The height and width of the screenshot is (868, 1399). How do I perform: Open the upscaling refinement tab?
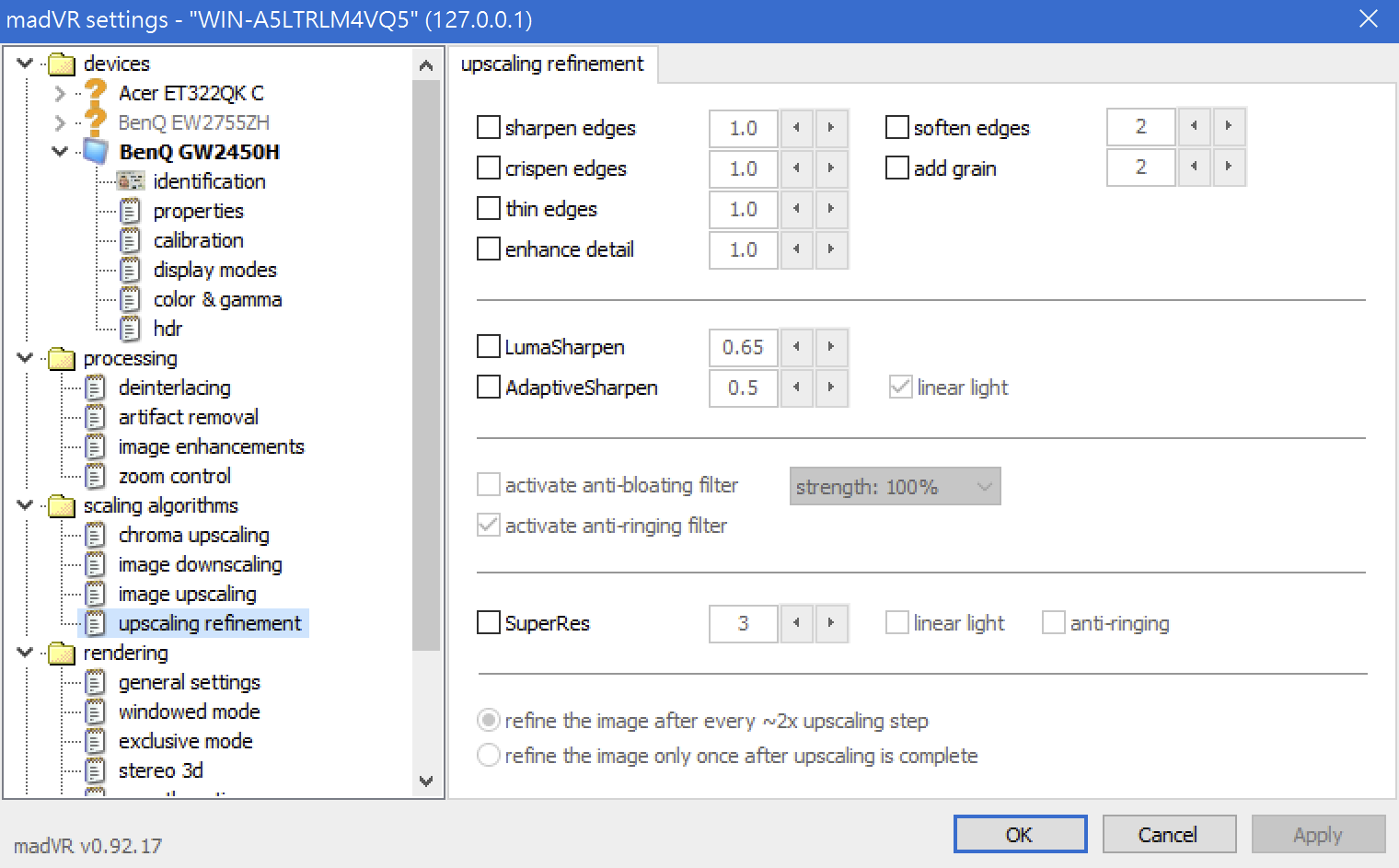pos(552,64)
